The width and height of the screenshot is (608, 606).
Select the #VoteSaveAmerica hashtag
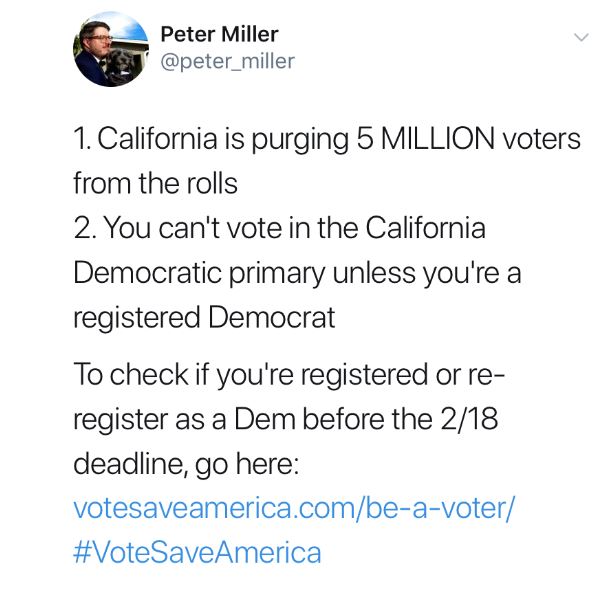click(x=197, y=552)
